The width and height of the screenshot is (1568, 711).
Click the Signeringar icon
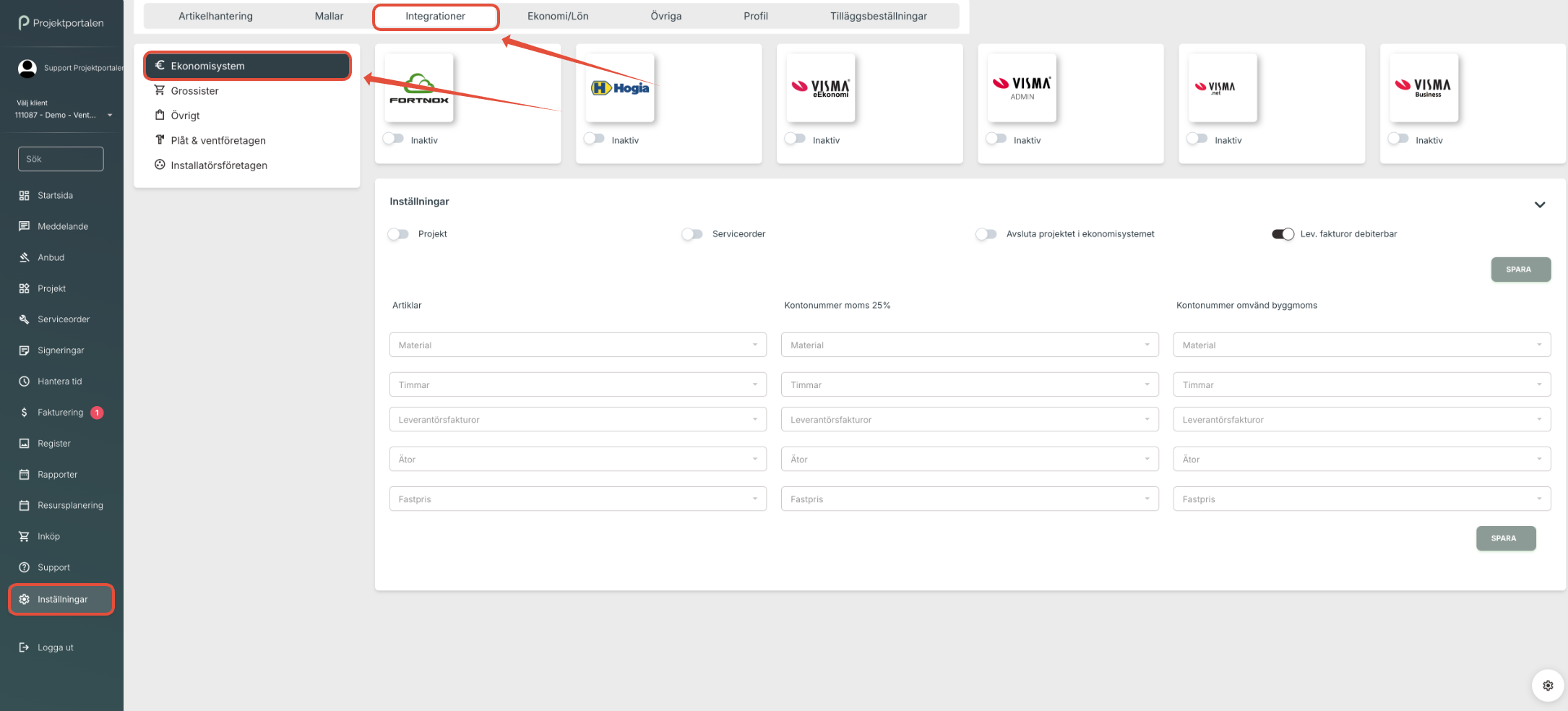pyautogui.click(x=24, y=350)
